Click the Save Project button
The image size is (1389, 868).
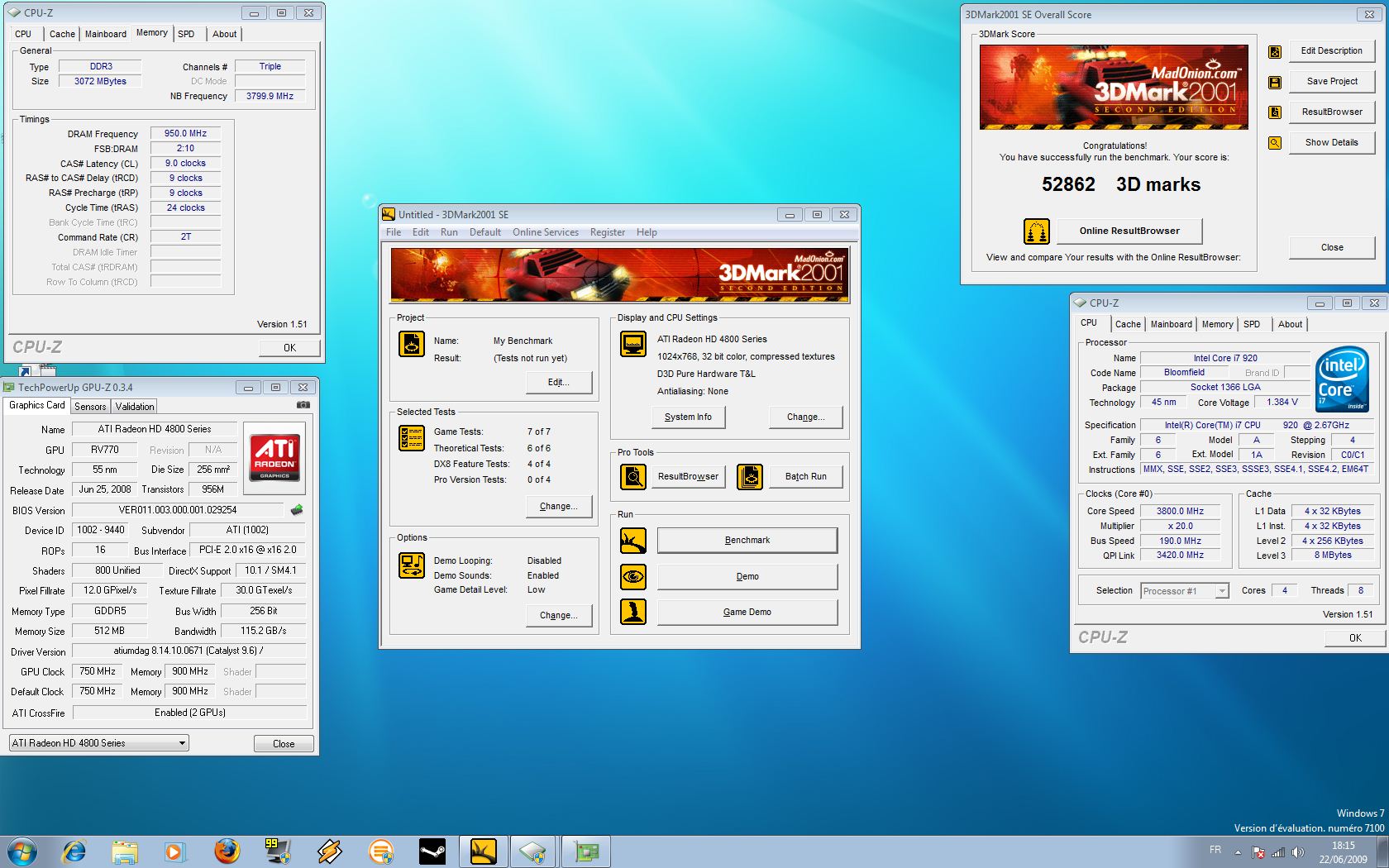point(1332,82)
